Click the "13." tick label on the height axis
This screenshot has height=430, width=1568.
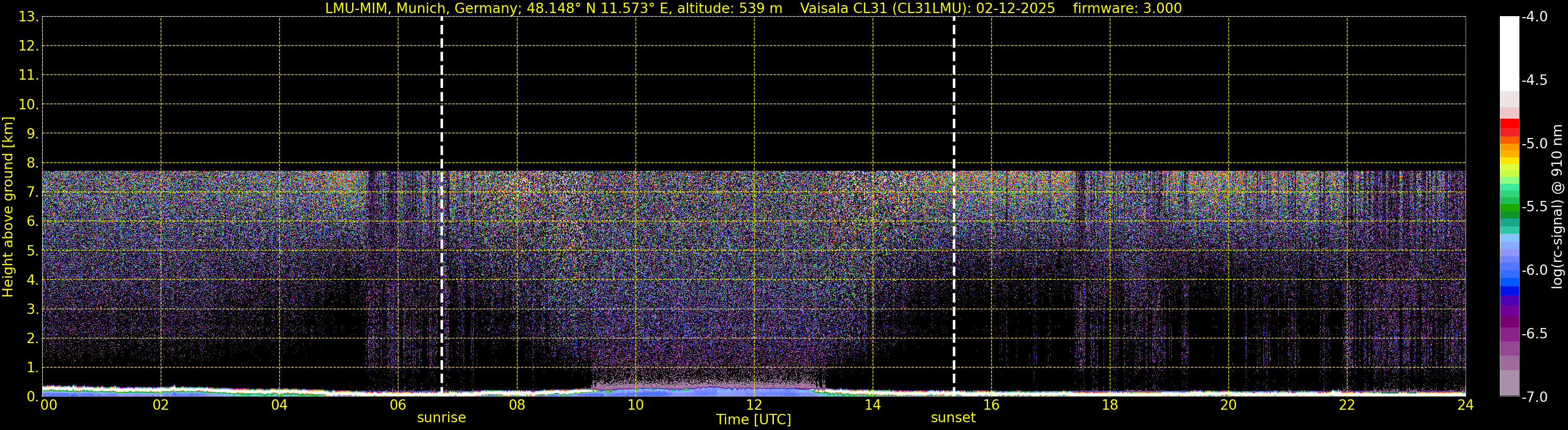pos(28,17)
